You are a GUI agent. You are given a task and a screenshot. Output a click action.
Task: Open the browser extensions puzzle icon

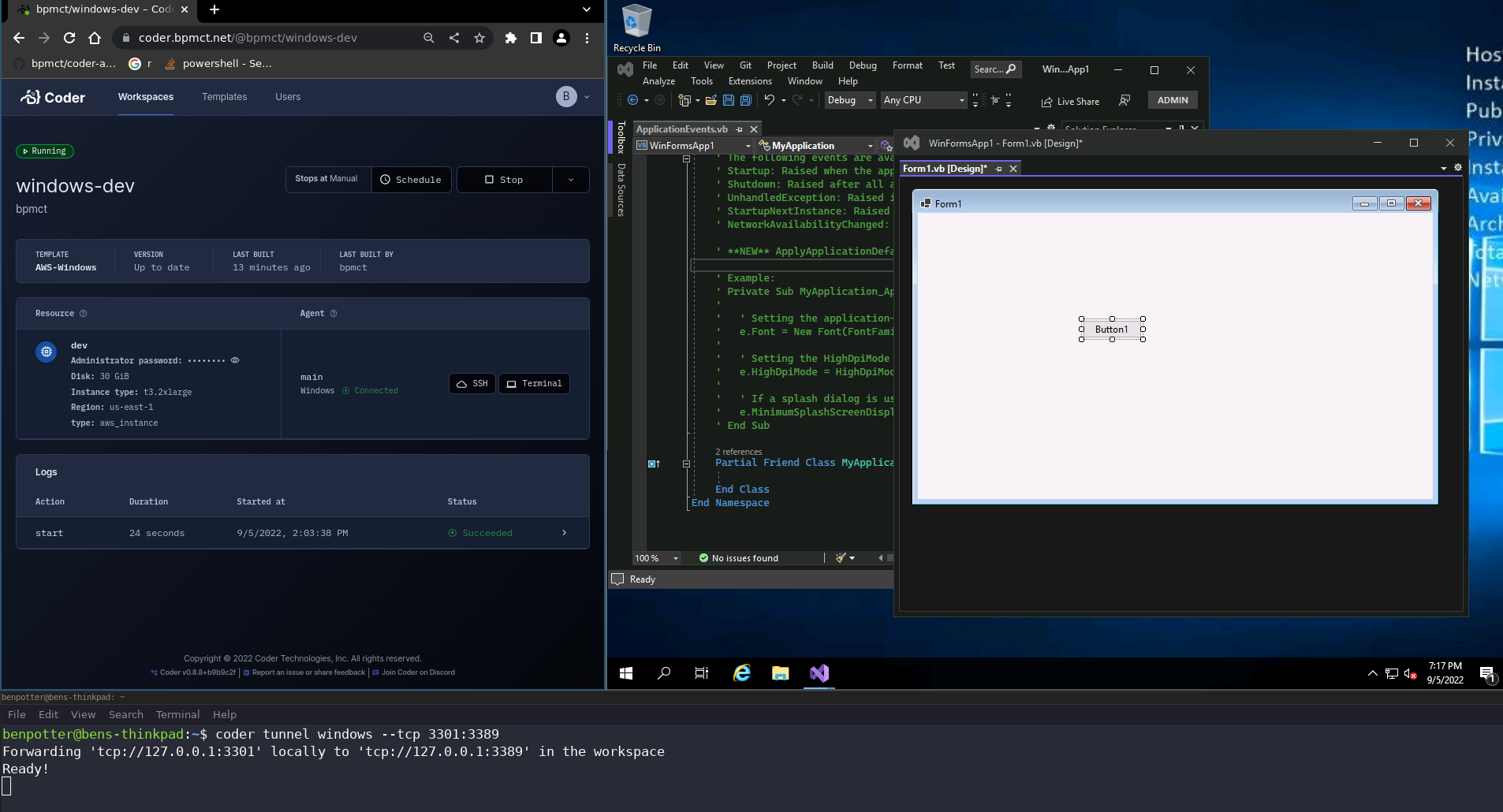[511, 38]
